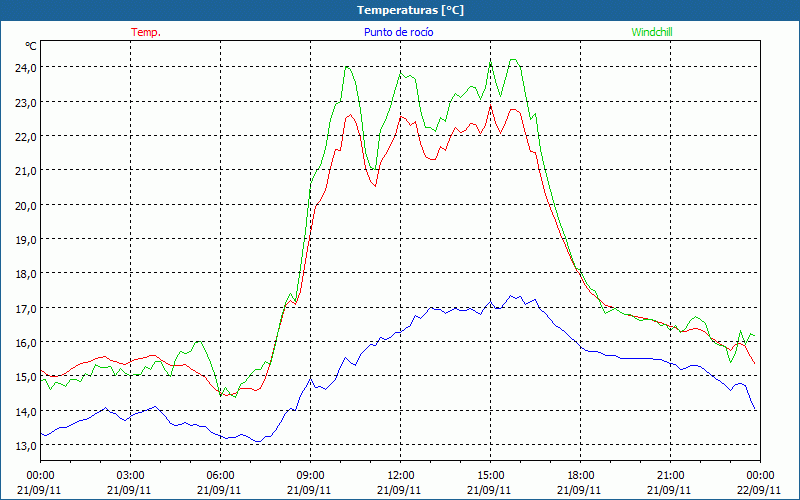Click the 22,0 y-axis value
Image resolution: width=800 pixels, height=500 pixels.
(x=24, y=136)
